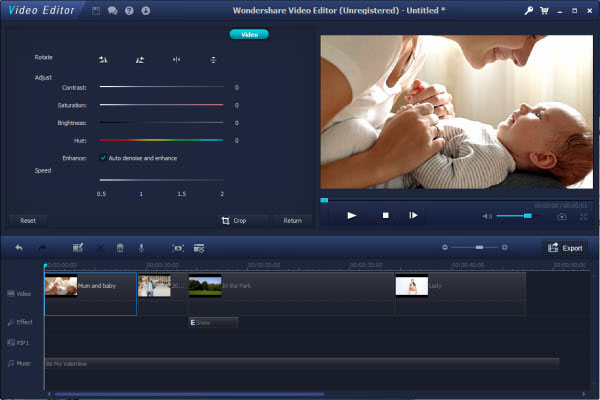Toggle full screen preview
600x400 pixels.
coord(584,217)
